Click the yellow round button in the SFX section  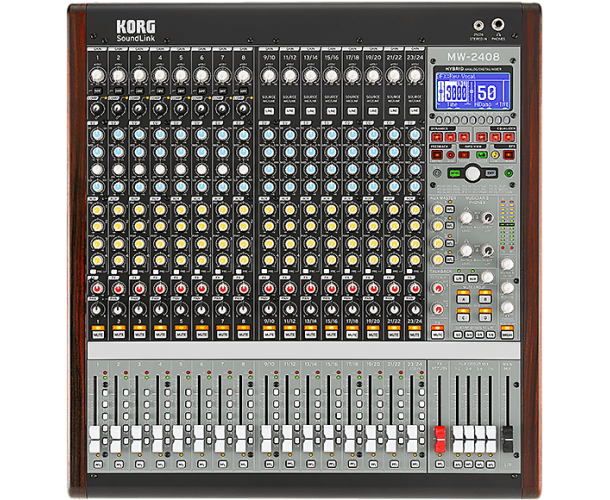click(x=495, y=155)
